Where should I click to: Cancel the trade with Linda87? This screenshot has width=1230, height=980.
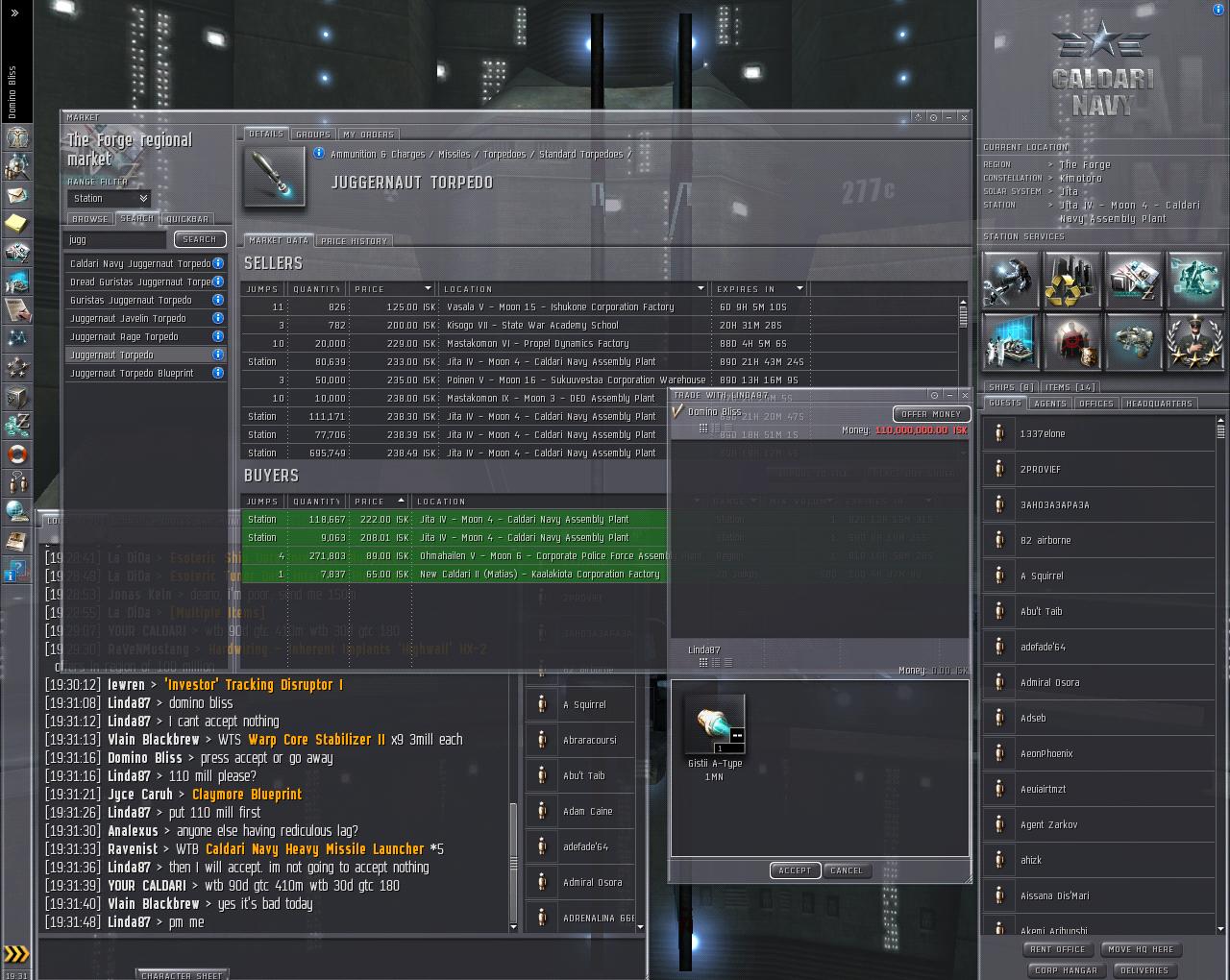847,870
